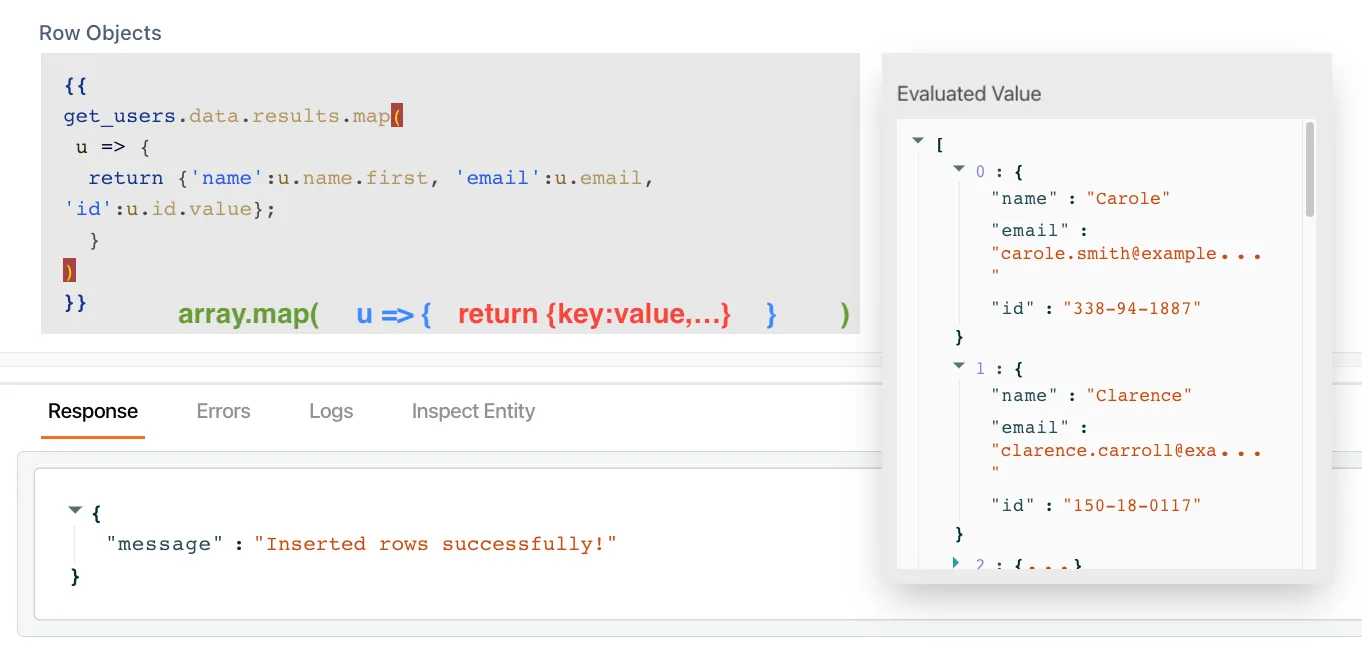This screenshot has height=668, width=1362.
Task: Click the array.map syntax hint text
Action: [x=247, y=314]
